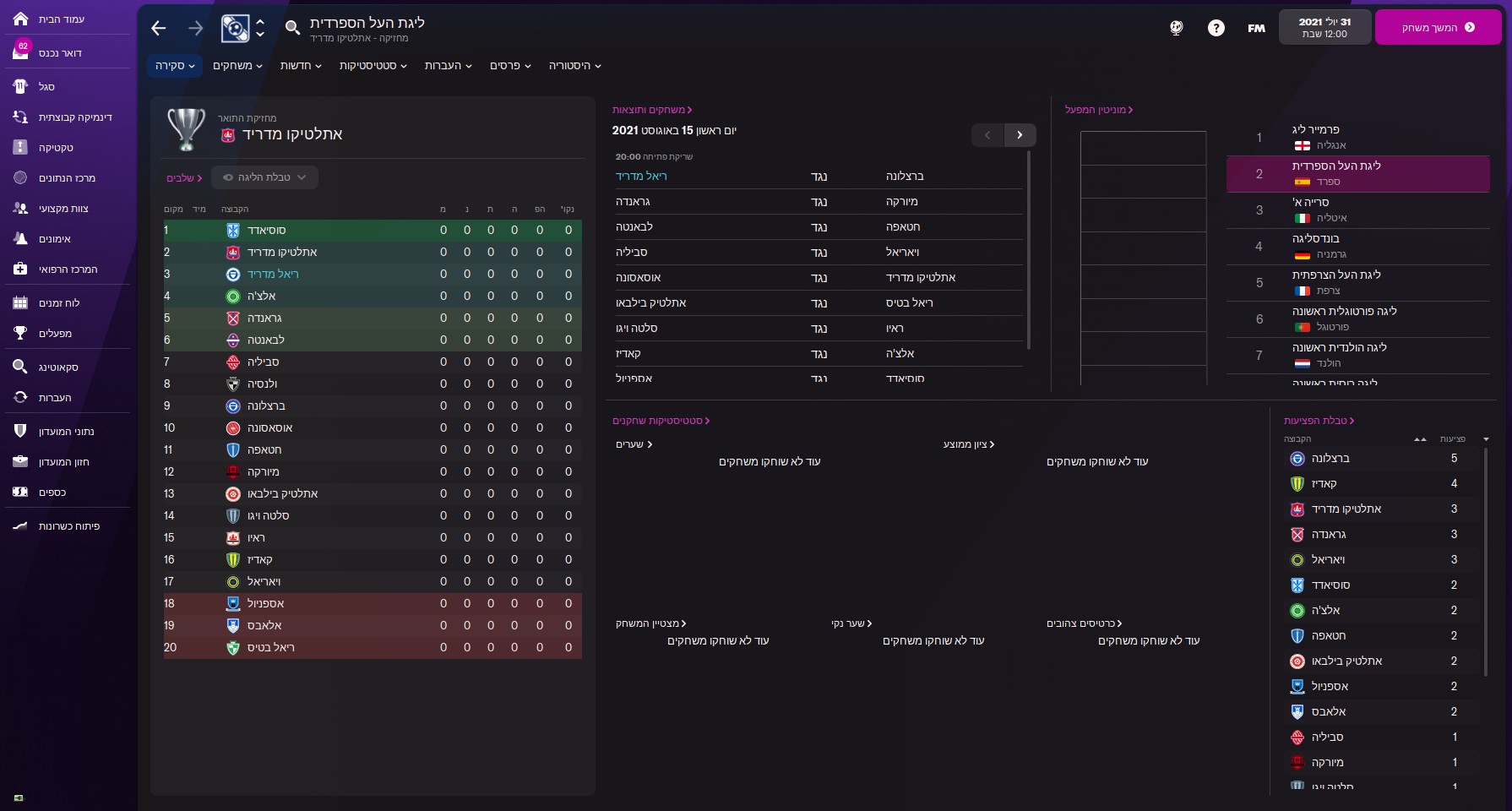Open the FM menu icon

[1257, 28]
